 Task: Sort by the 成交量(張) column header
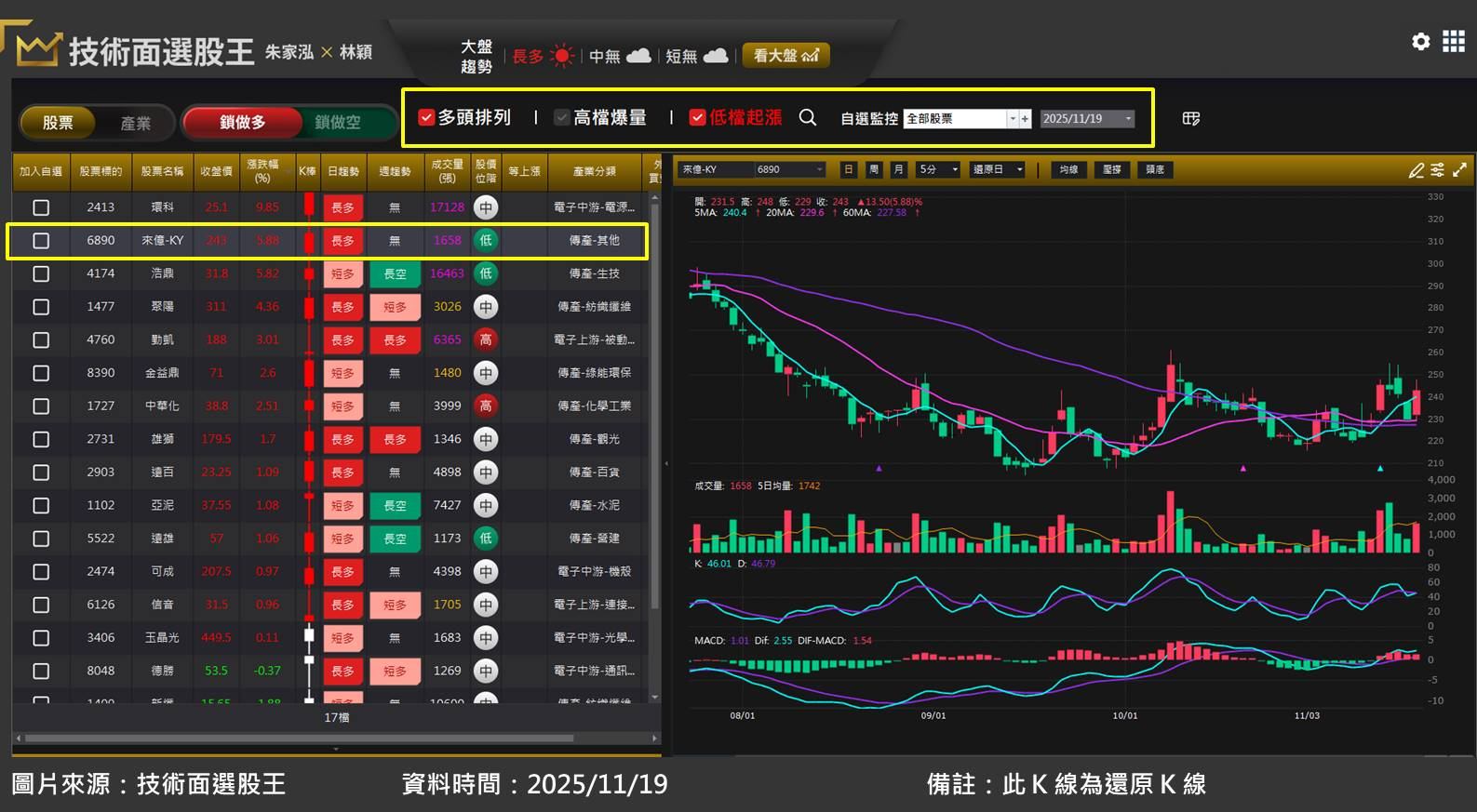[x=447, y=171]
